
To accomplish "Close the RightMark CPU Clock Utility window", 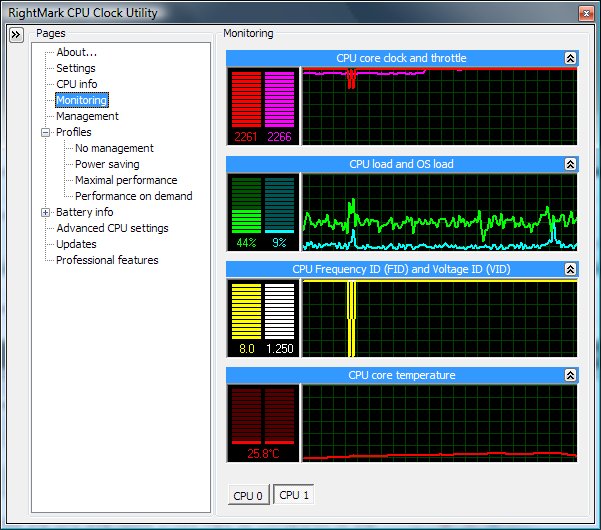I will (x=586, y=14).
